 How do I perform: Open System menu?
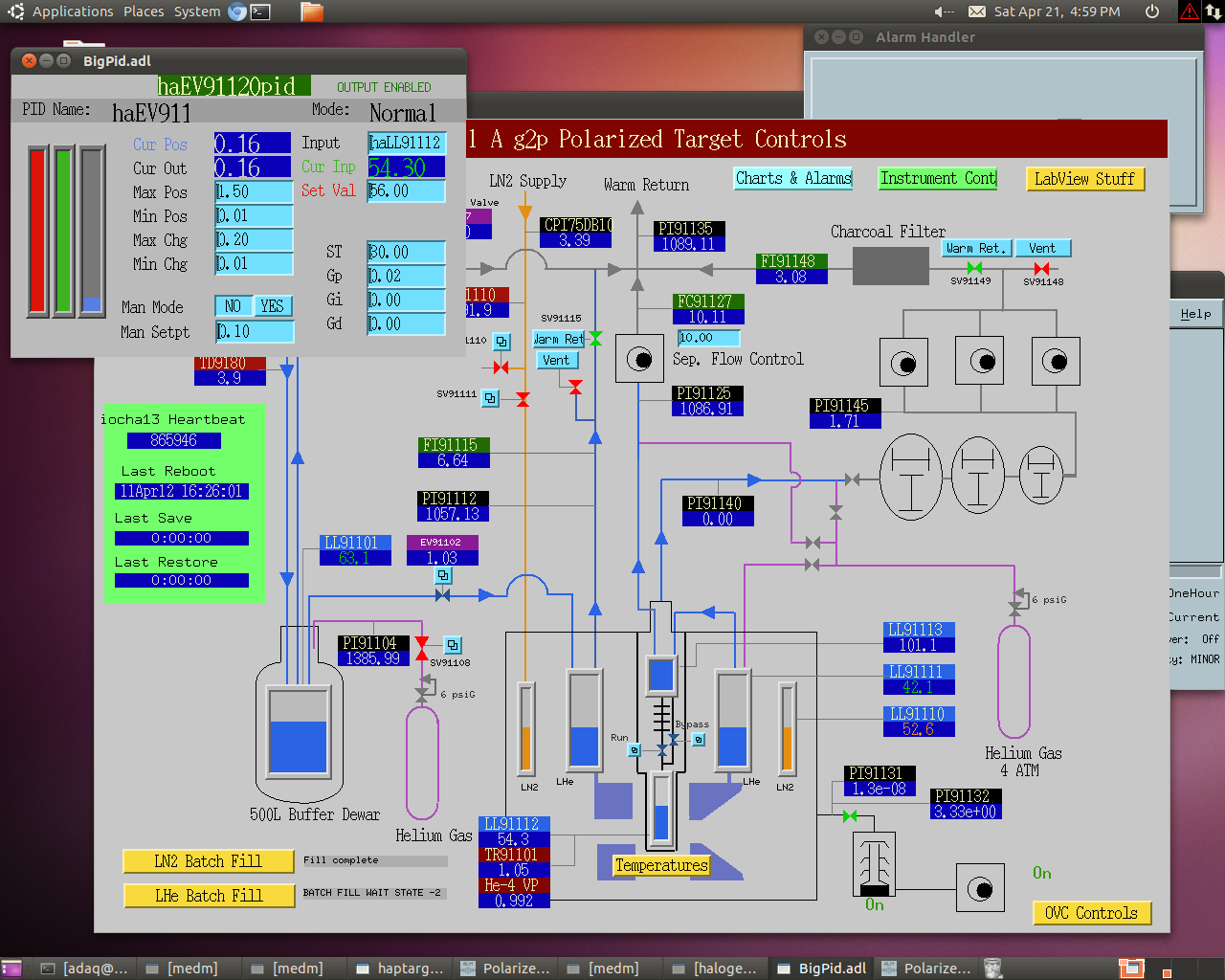197,11
